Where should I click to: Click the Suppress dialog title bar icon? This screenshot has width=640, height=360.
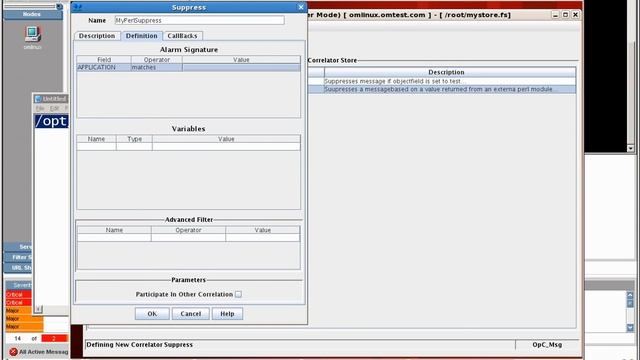78,7
